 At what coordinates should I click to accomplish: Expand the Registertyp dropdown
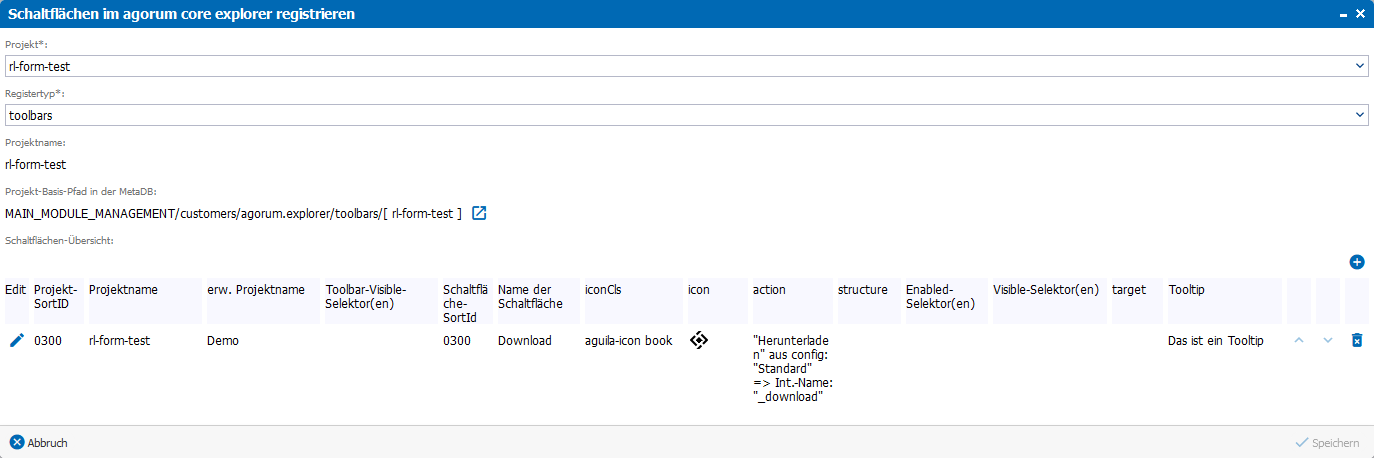(1360, 115)
